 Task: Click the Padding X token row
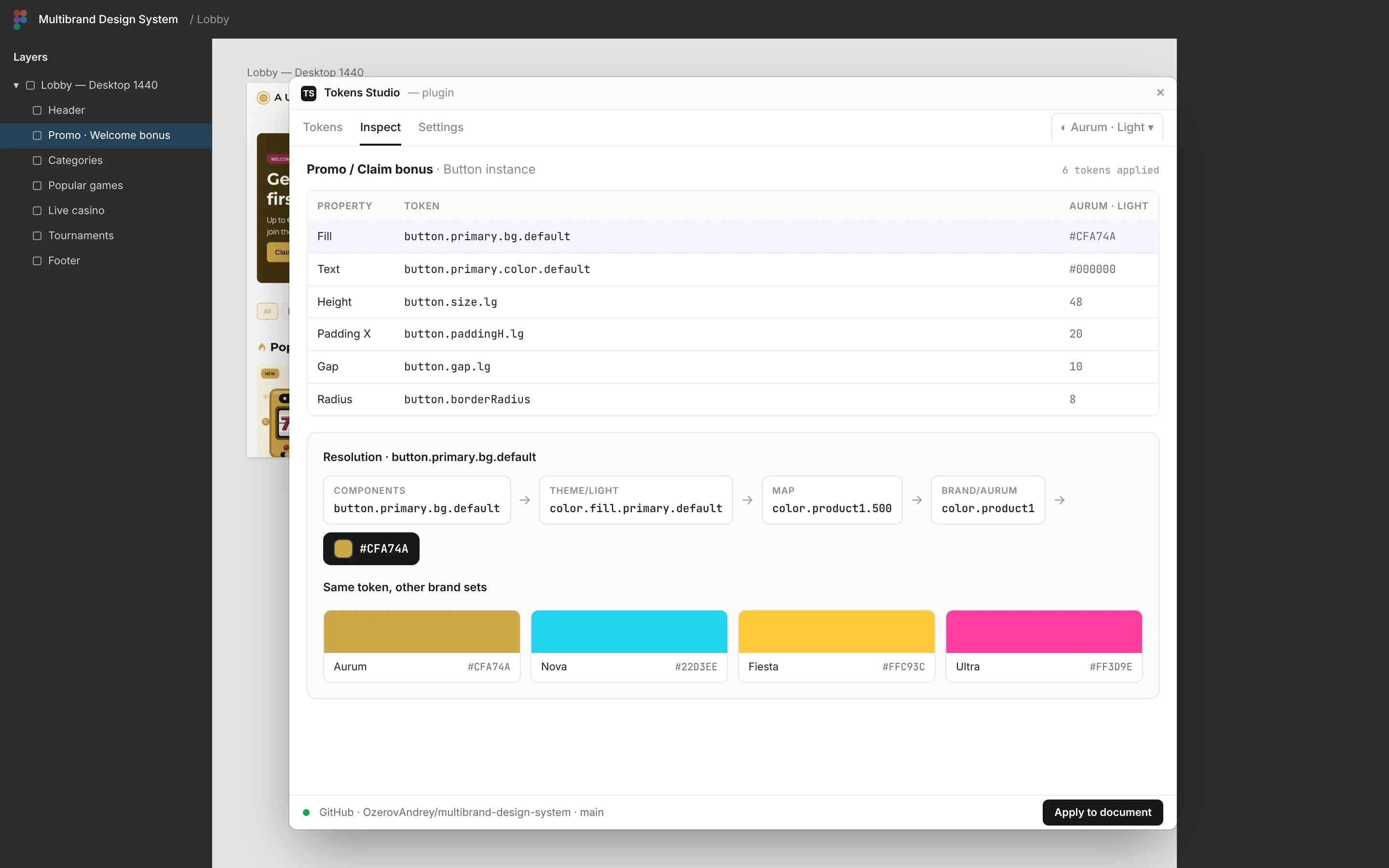[733, 334]
